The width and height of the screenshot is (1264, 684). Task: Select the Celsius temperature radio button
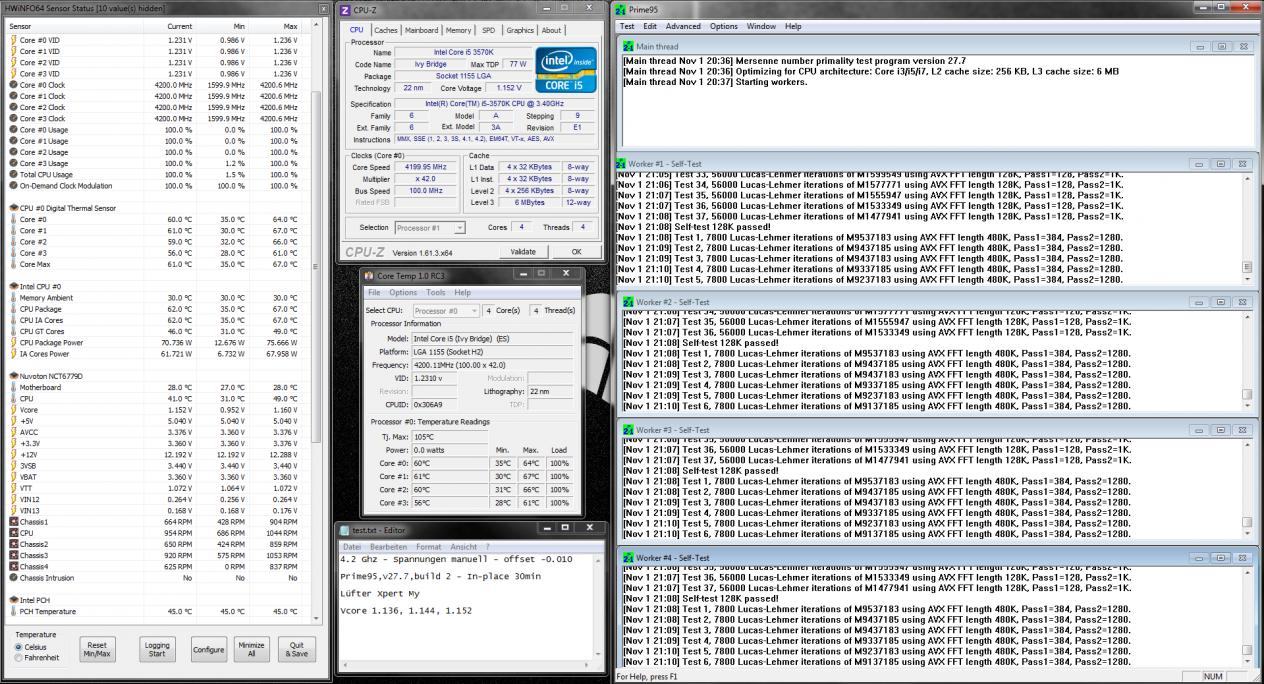[20, 646]
